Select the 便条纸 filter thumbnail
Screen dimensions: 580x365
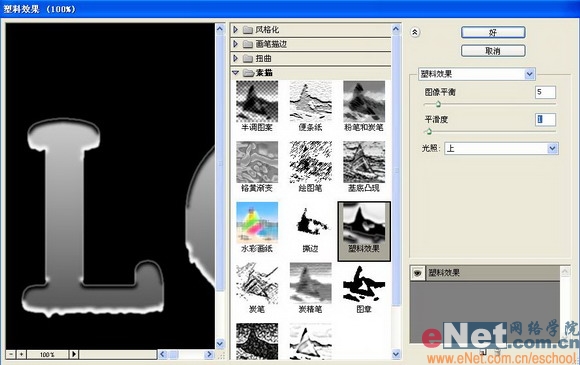pyautogui.click(x=310, y=102)
